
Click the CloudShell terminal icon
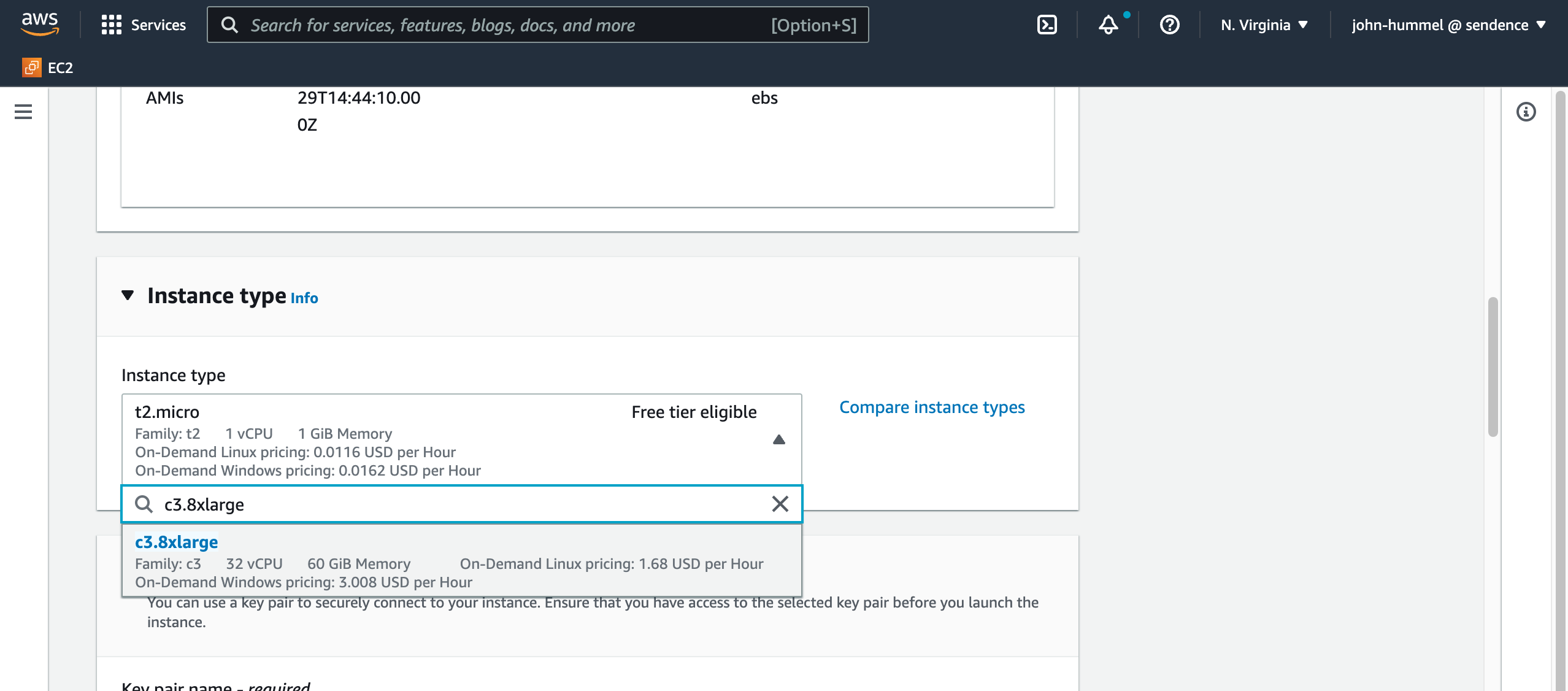1047,25
